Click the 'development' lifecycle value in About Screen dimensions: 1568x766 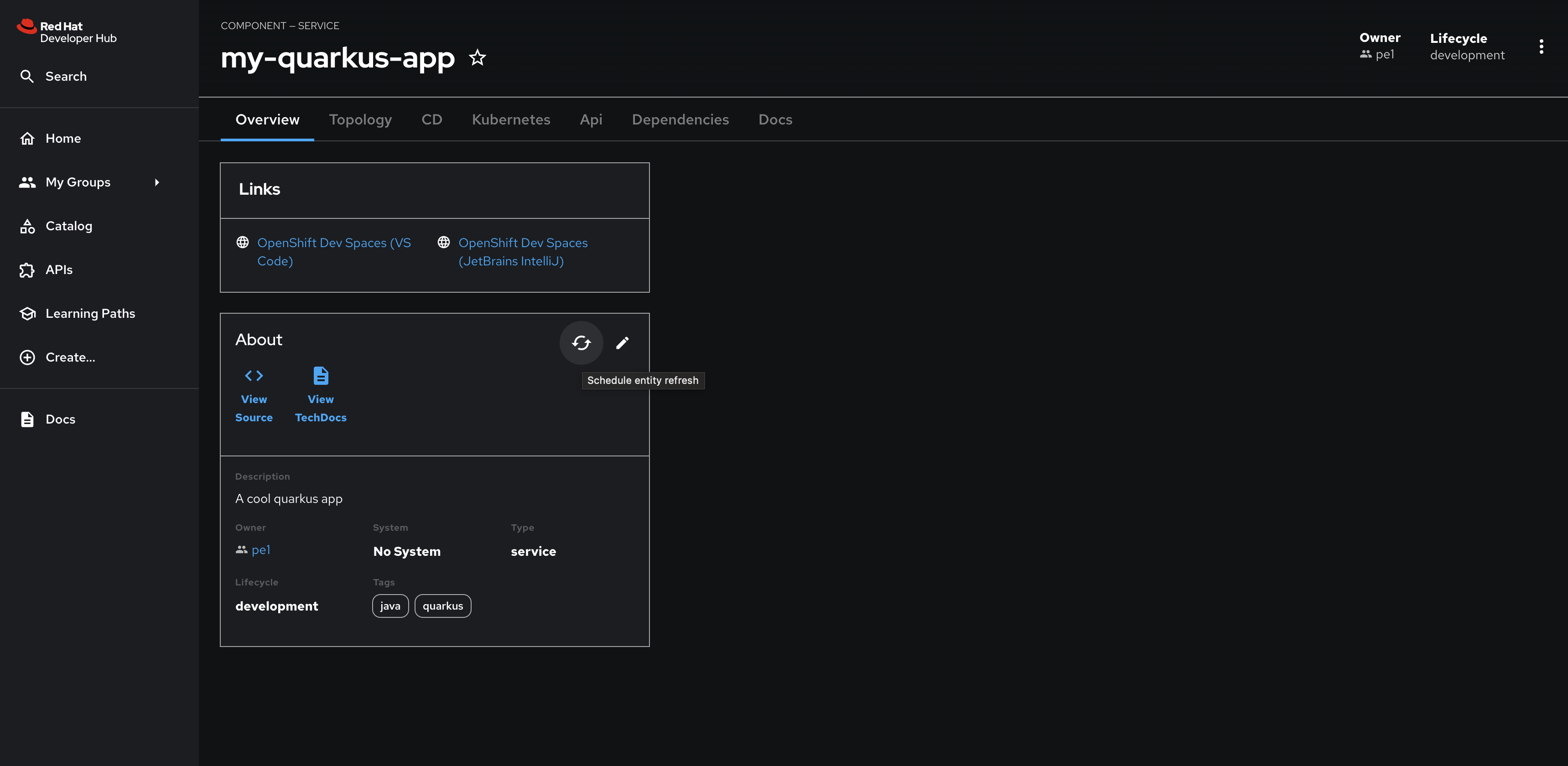[x=276, y=606]
